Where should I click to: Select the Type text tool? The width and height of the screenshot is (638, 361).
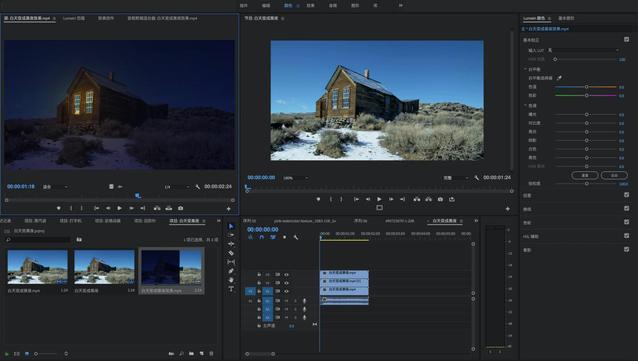click(x=231, y=289)
